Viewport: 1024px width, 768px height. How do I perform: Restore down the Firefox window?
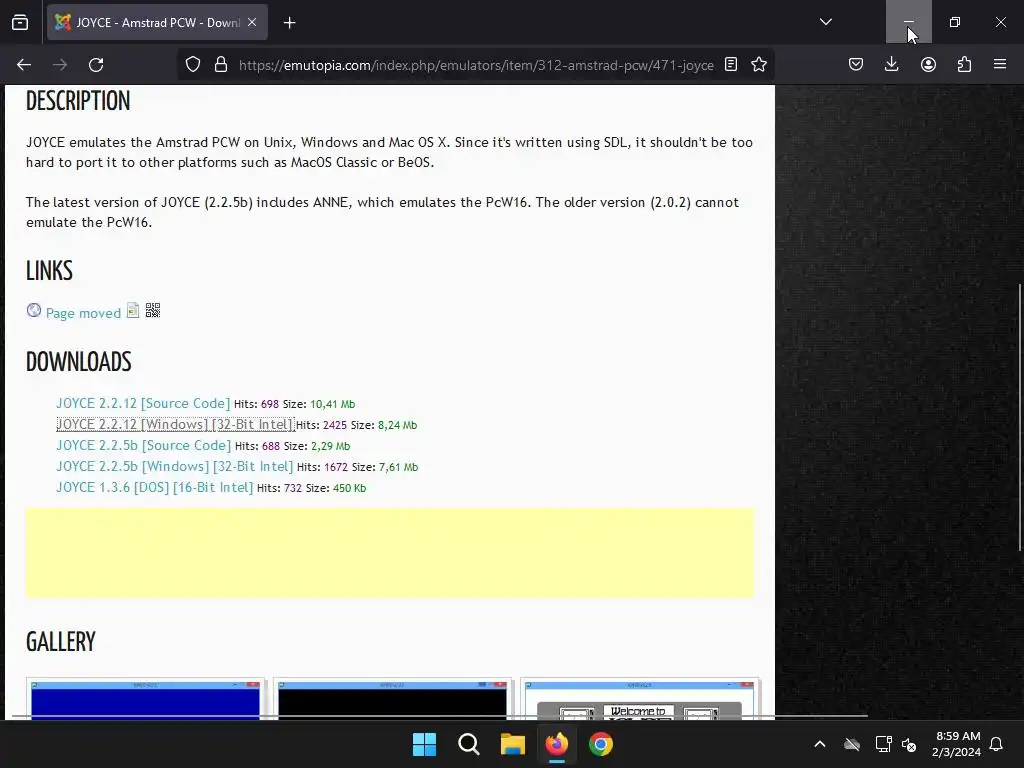coord(955,22)
